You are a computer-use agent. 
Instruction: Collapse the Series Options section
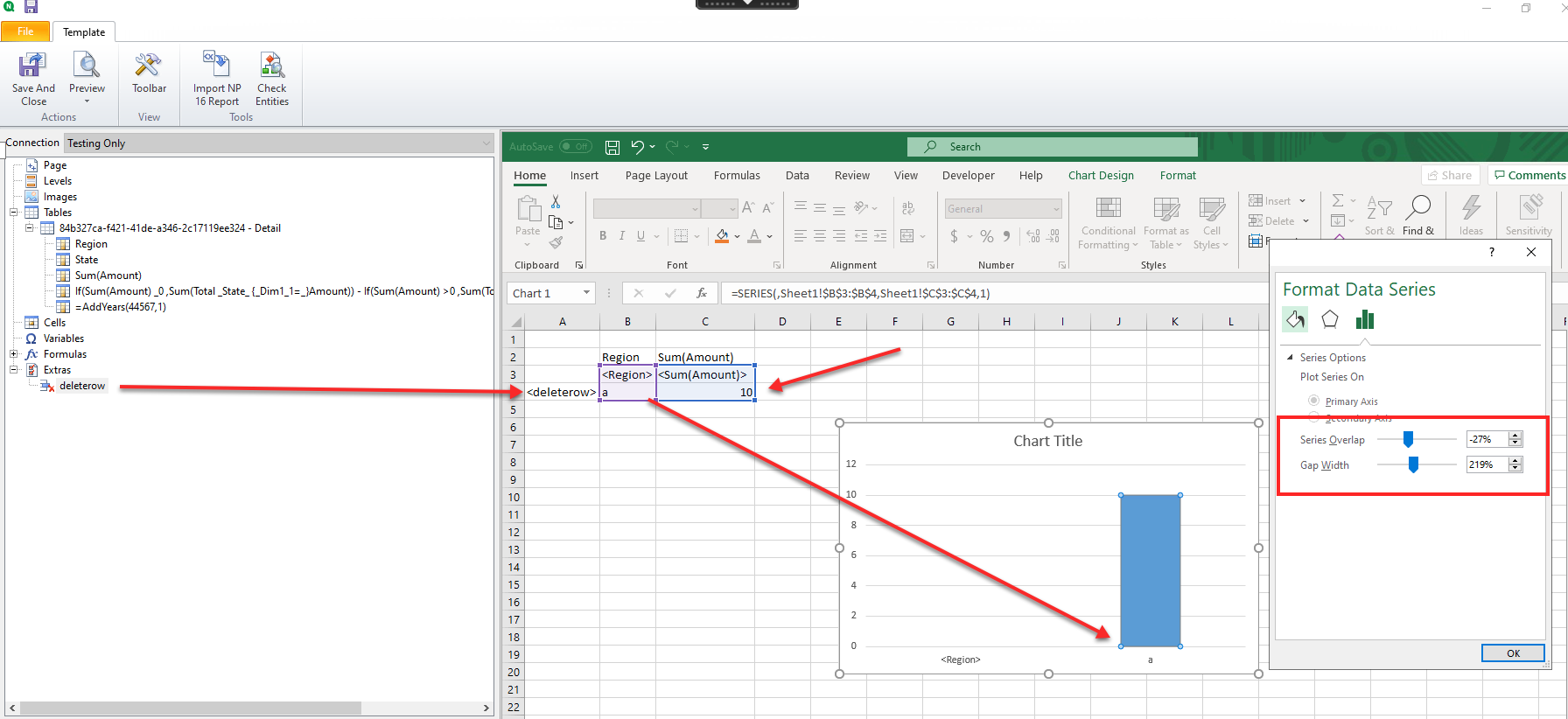click(1290, 358)
